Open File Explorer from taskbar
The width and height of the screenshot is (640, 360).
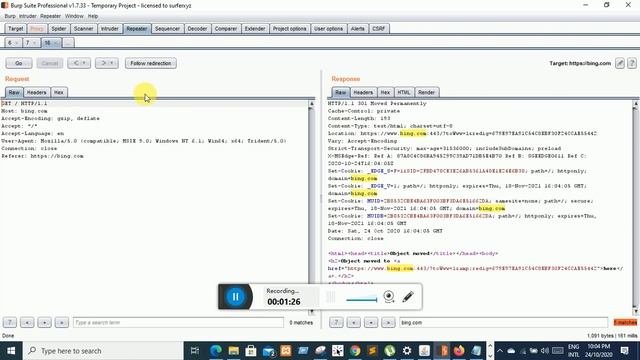[233, 351]
